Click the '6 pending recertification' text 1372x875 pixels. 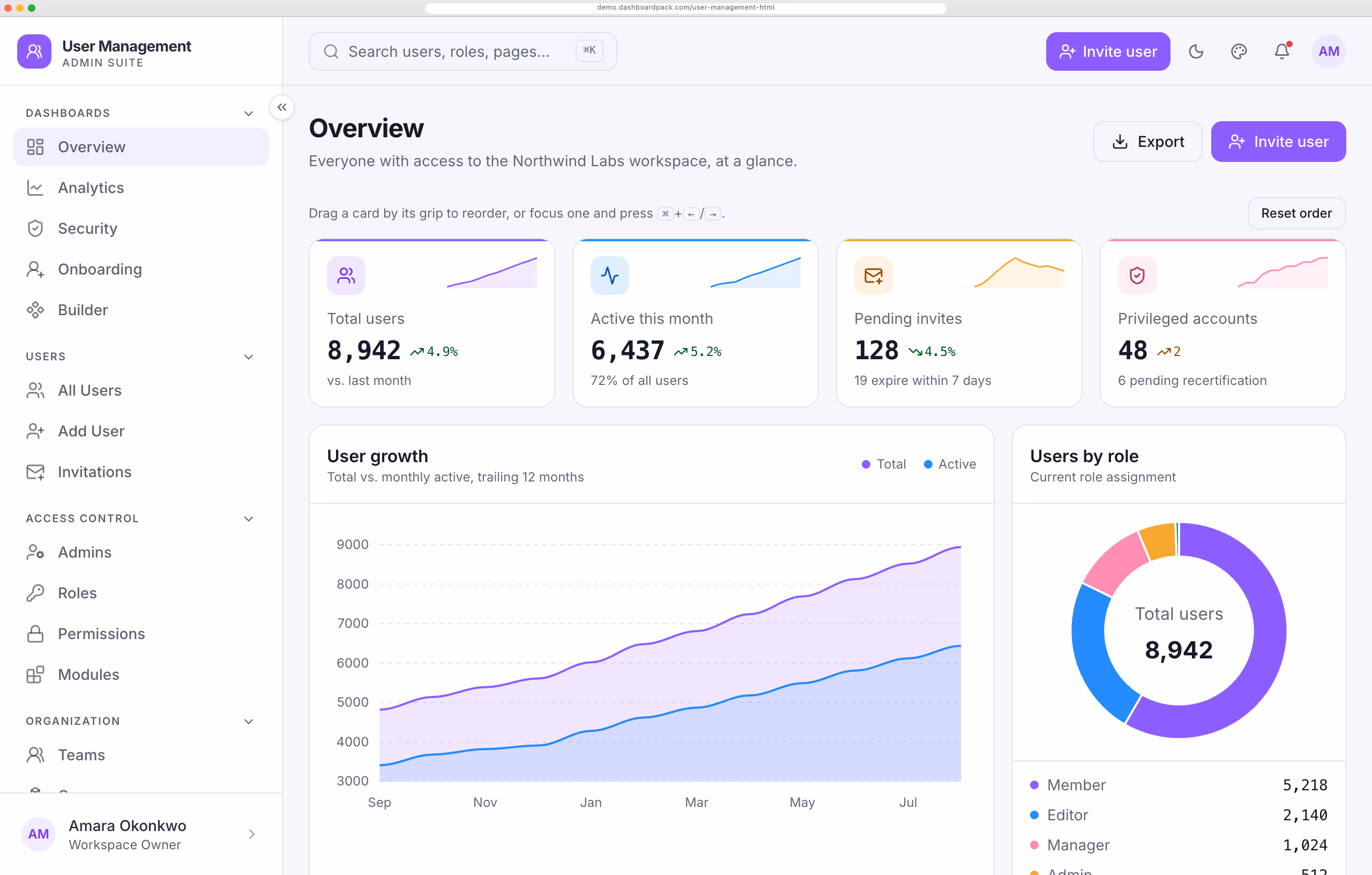[1192, 380]
